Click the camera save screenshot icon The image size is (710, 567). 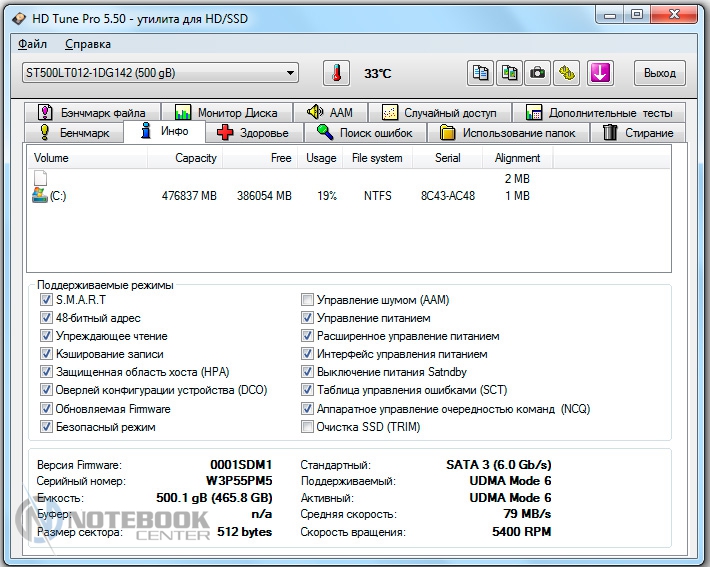coord(539,73)
